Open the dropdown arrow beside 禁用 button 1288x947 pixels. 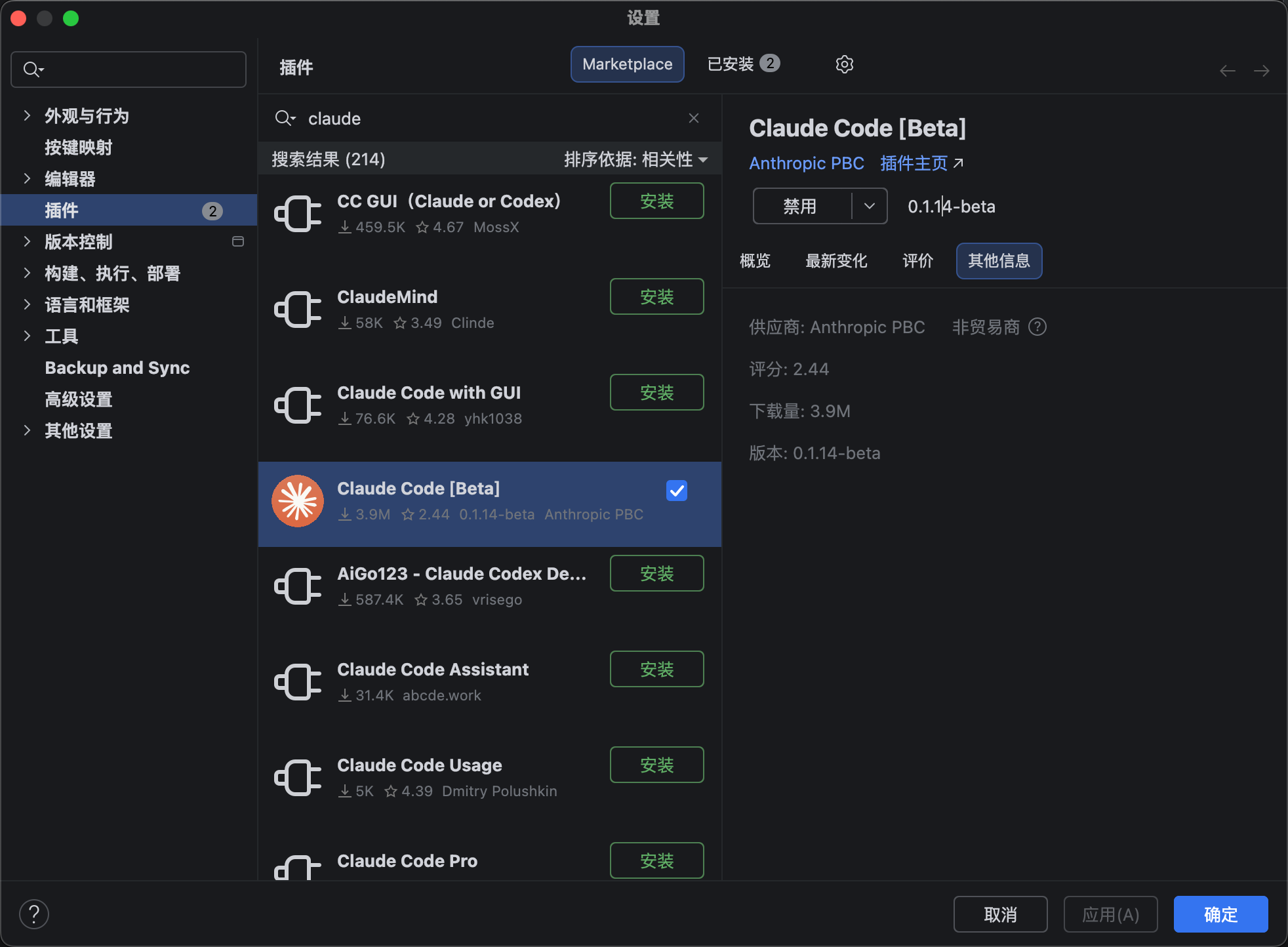click(x=870, y=206)
